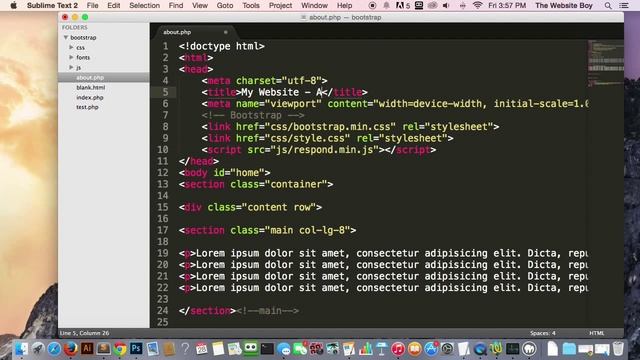Open iTunes from the dock
640x360 pixels.
(x=398, y=349)
